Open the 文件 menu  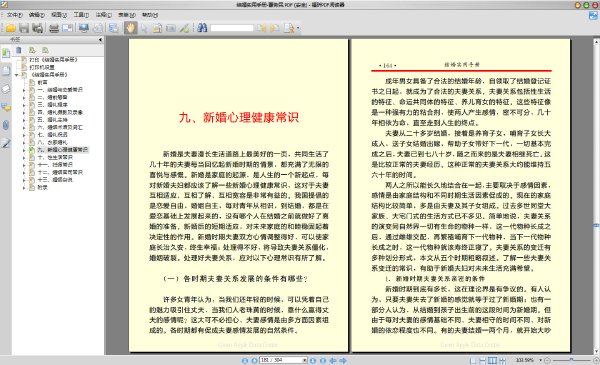pos(14,15)
